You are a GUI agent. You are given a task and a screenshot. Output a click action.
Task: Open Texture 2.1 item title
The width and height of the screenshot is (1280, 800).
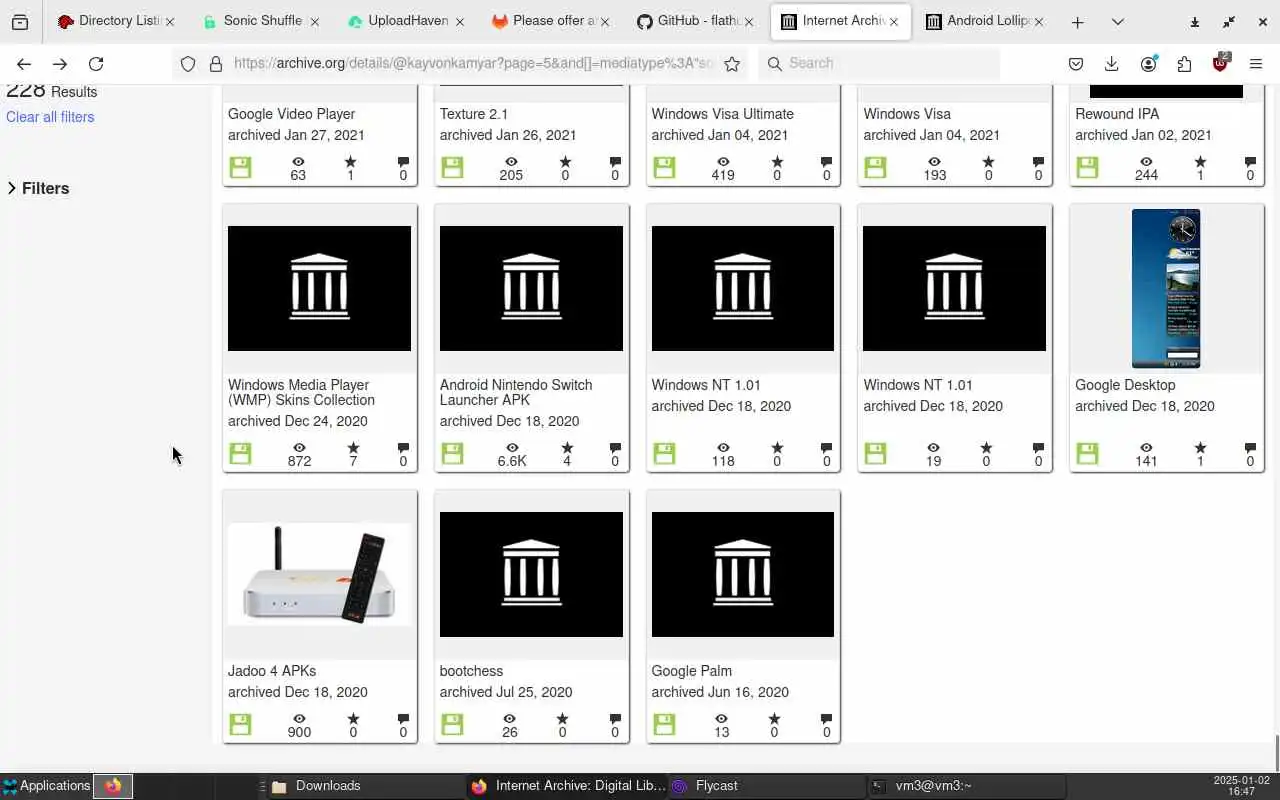coord(474,114)
